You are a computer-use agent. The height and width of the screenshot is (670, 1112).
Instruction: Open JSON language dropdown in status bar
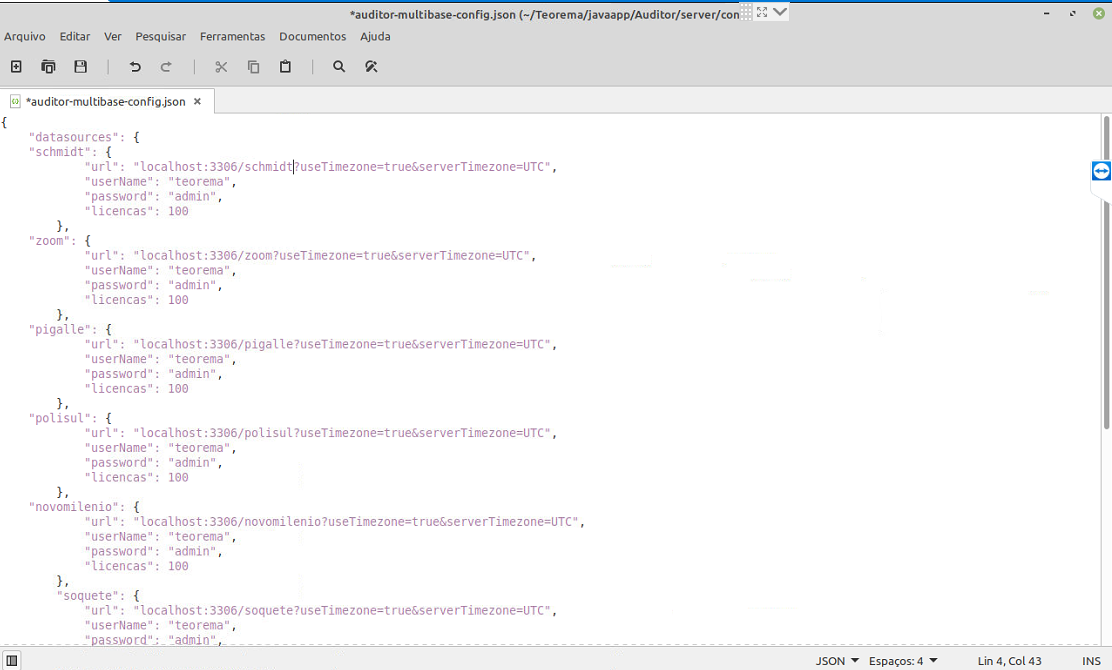coord(837,661)
